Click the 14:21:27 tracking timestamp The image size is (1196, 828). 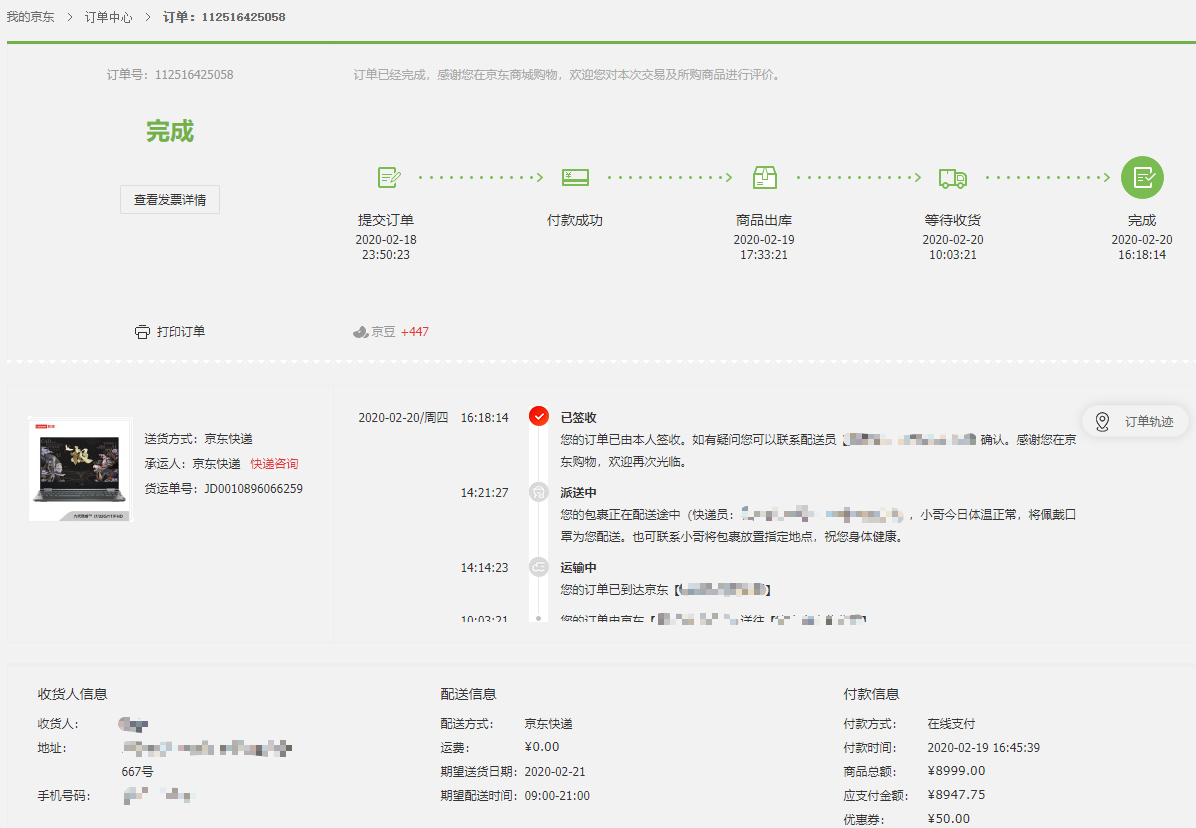click(484, 493)
